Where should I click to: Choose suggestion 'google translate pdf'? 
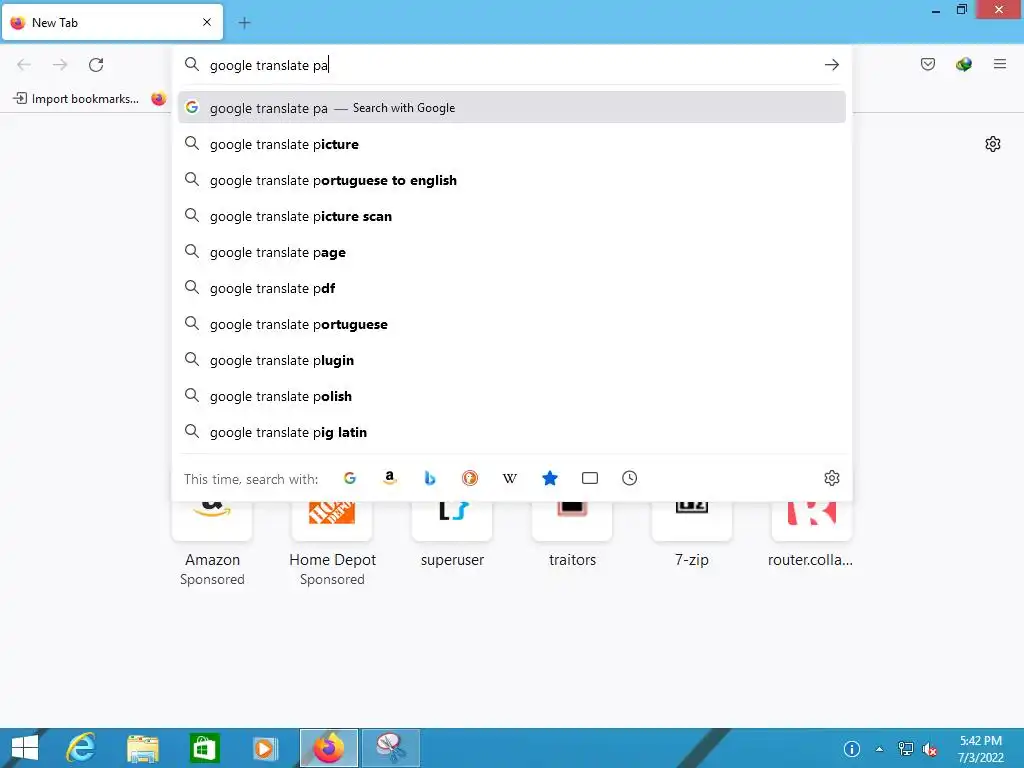511,287
